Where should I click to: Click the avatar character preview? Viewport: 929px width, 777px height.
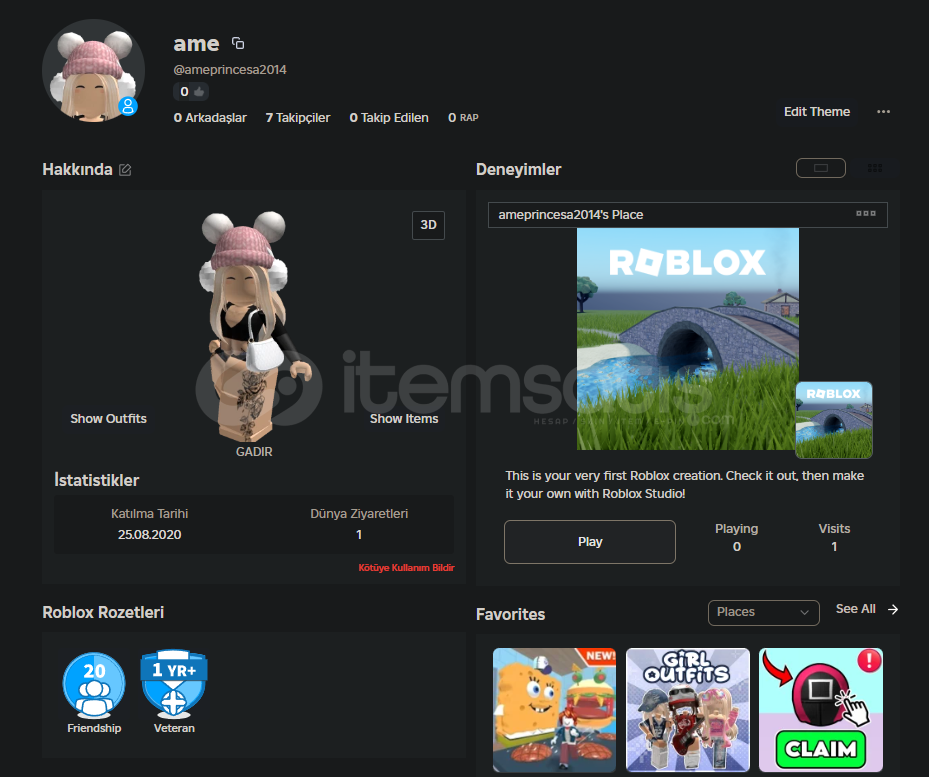click(x=254, y=326)
